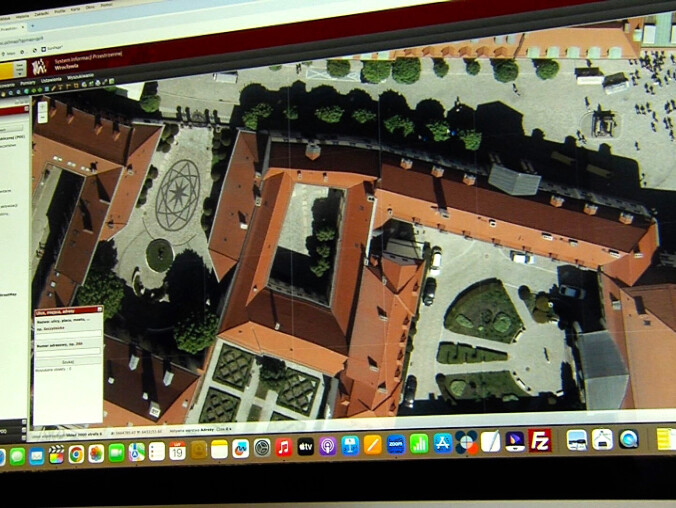Viewport: 676px width, 508px height.
Task: Open System Settings gear in Dock
Action: coord(262,448)
